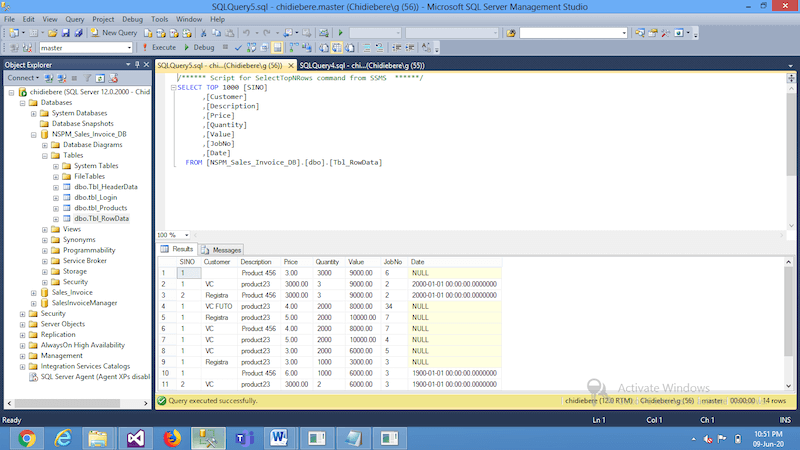Click the green Start arrow in top toolbar
Screen dimensions: 800x450
point(340,33)
